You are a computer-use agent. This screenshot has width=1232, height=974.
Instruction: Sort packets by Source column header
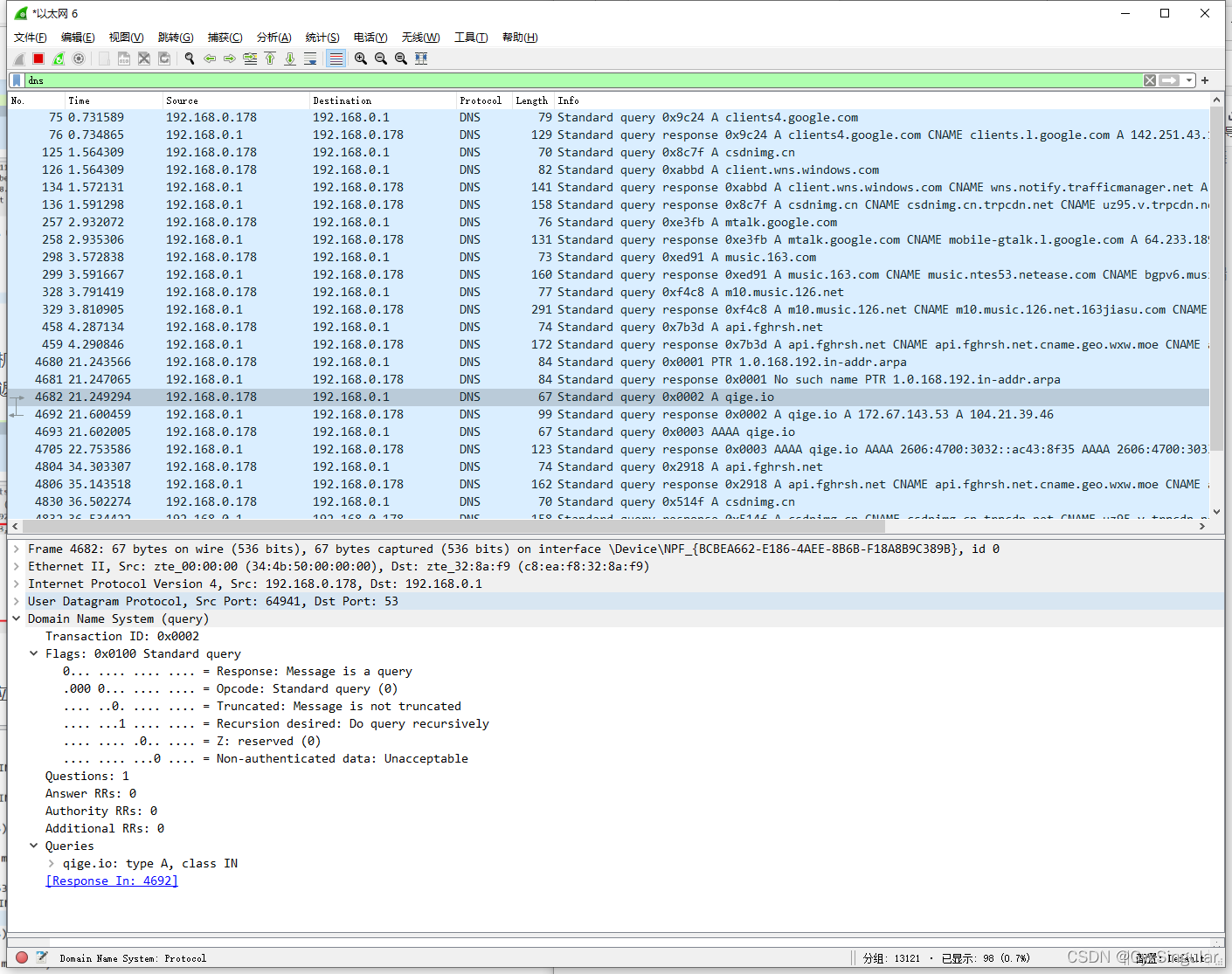236,100
